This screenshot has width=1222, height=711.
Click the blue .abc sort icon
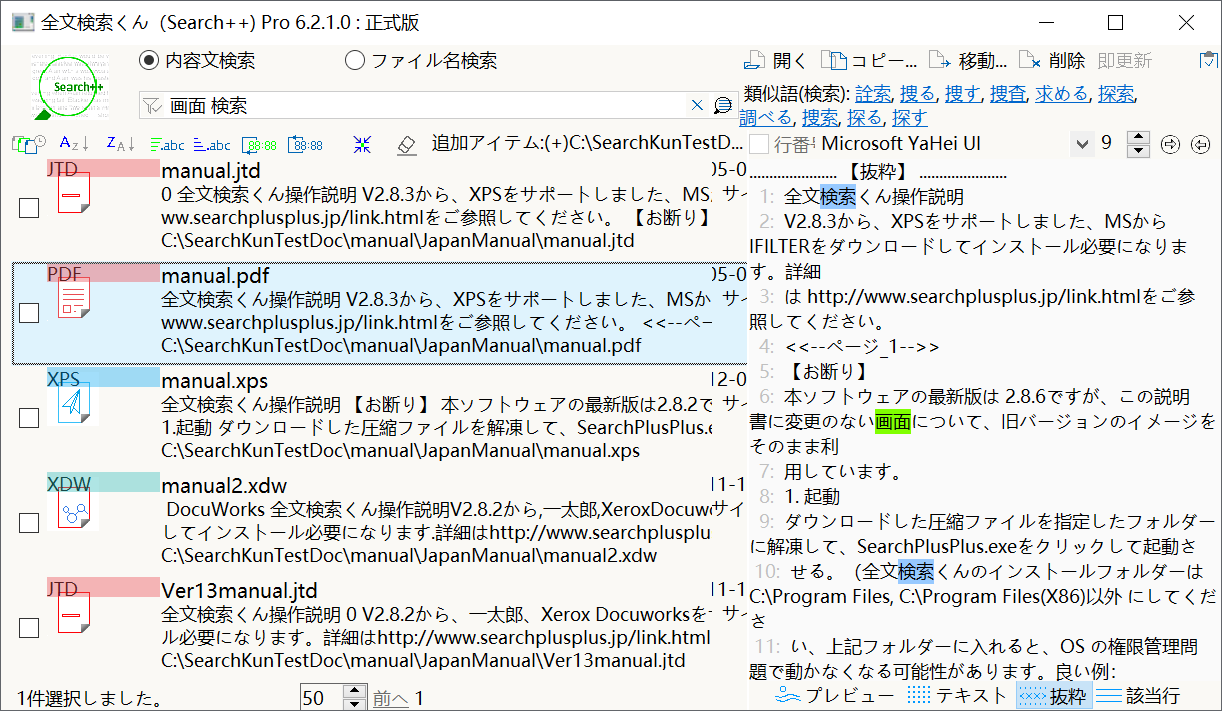pos(212,144)
